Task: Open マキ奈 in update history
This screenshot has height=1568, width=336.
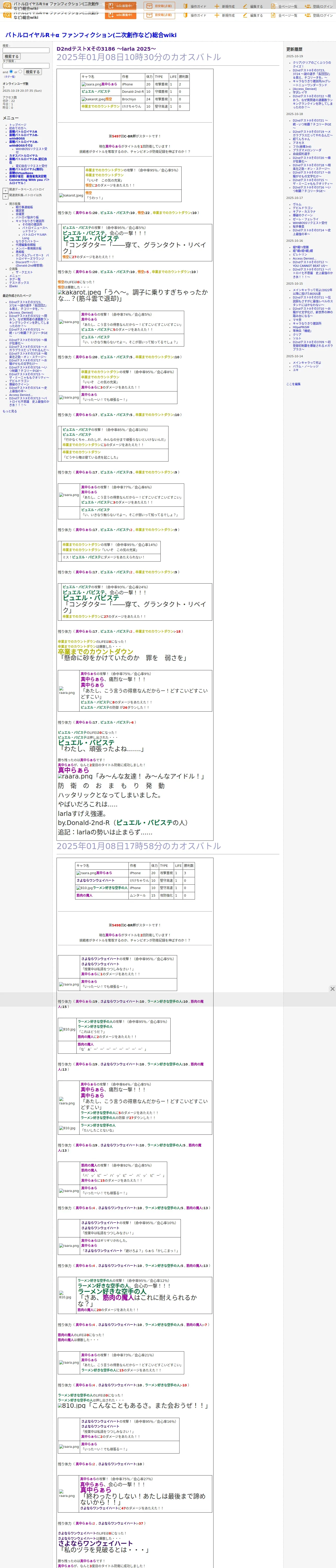Action: coord(297,320)
